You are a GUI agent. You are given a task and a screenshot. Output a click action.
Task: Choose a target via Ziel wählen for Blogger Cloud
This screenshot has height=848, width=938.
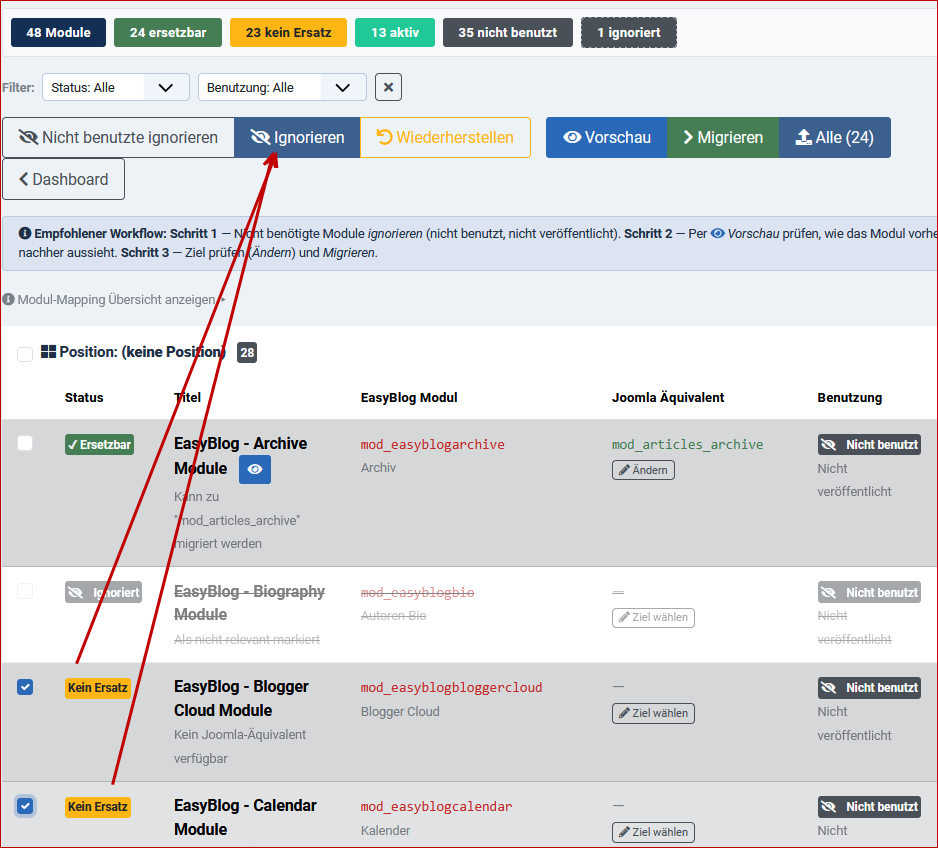click(x=653, y=713)
